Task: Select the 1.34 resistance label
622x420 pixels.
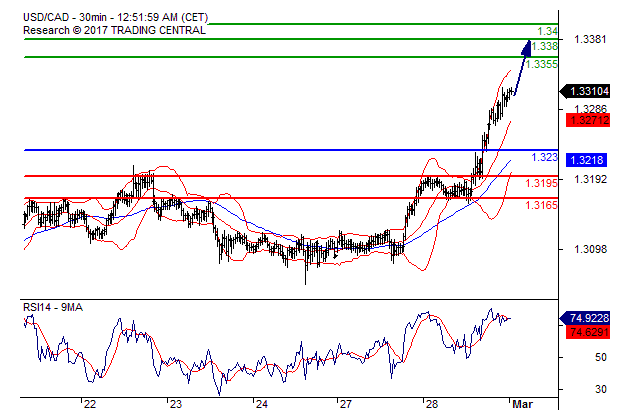Action: pyautogui.click(x=547, y=31)
